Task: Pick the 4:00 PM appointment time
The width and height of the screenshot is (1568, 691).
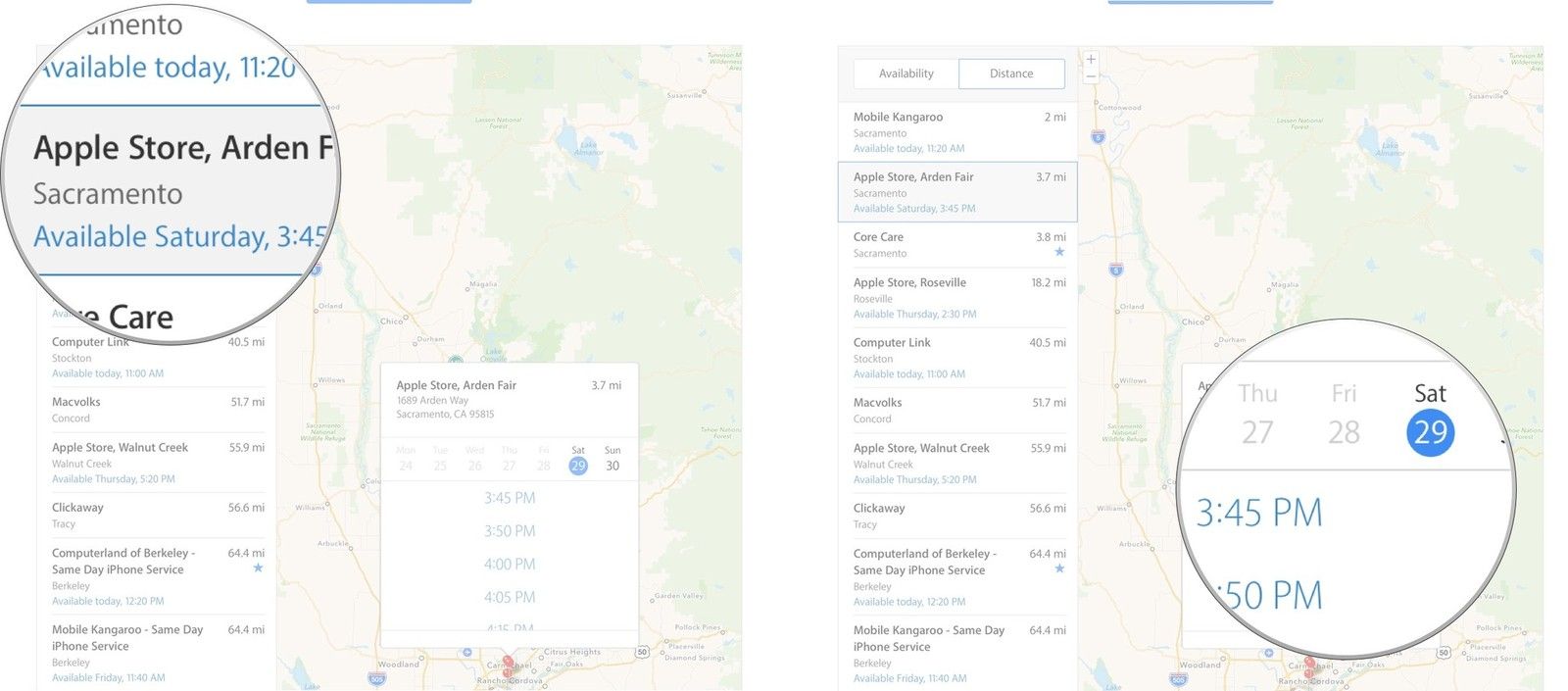Action: point(510,565)
